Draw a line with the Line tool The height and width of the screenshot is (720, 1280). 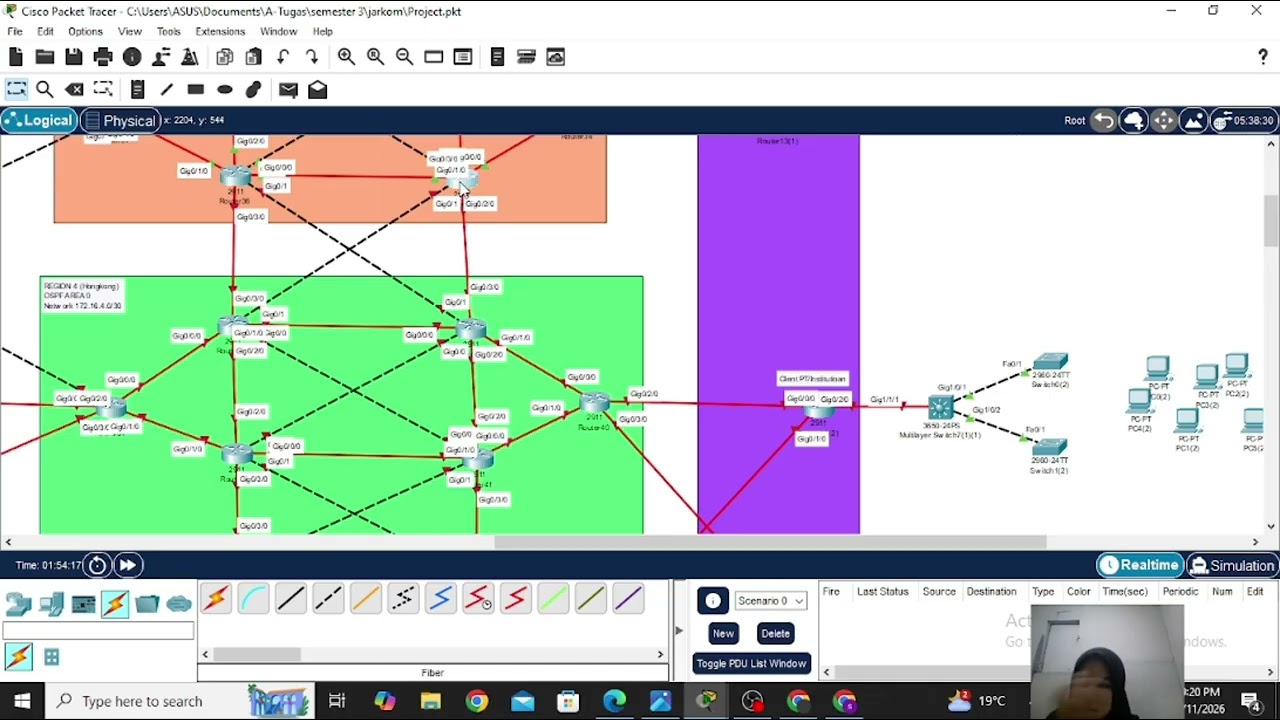167,90
